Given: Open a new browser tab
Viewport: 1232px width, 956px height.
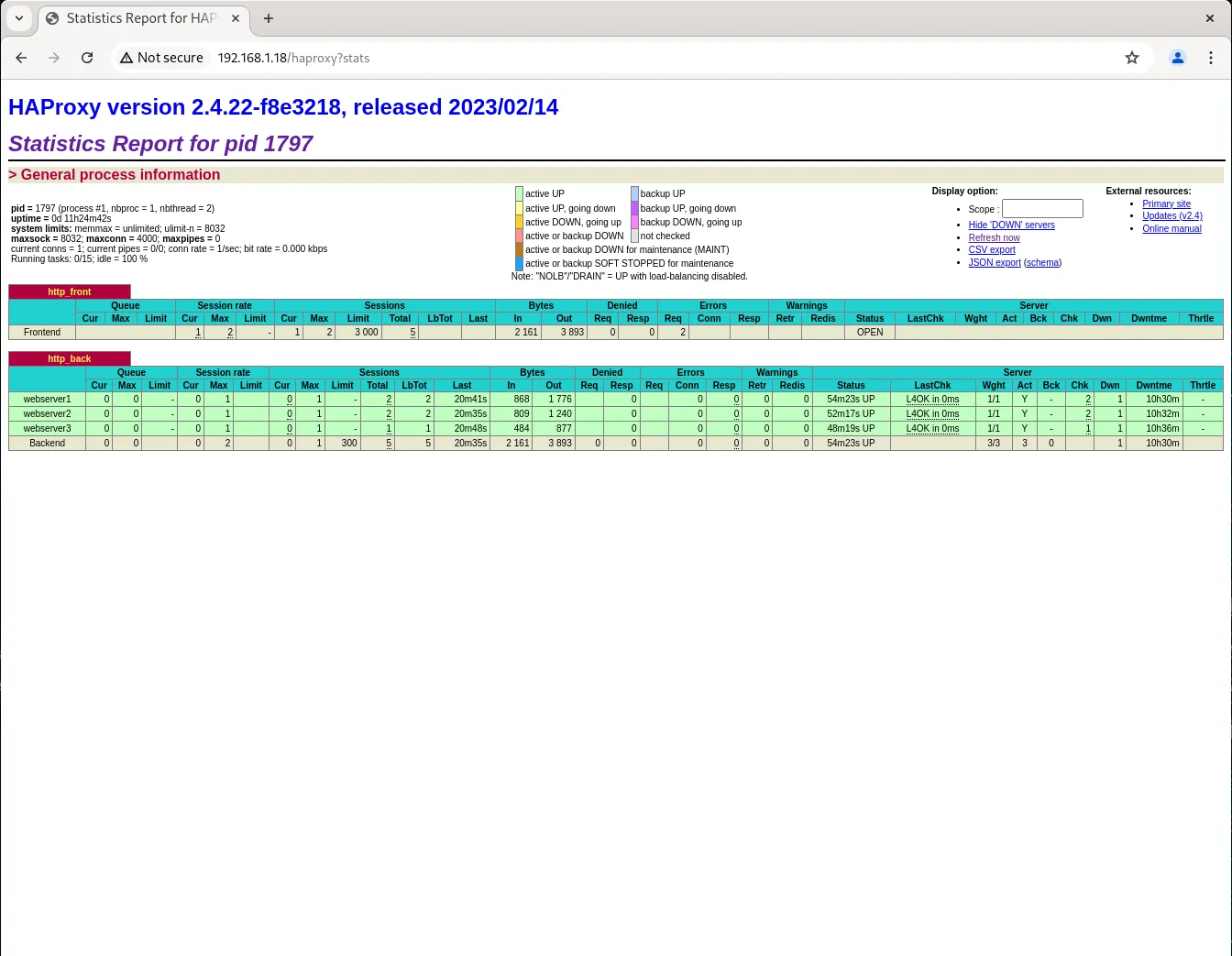Looking at the screenshot, I should pos(269,18).
